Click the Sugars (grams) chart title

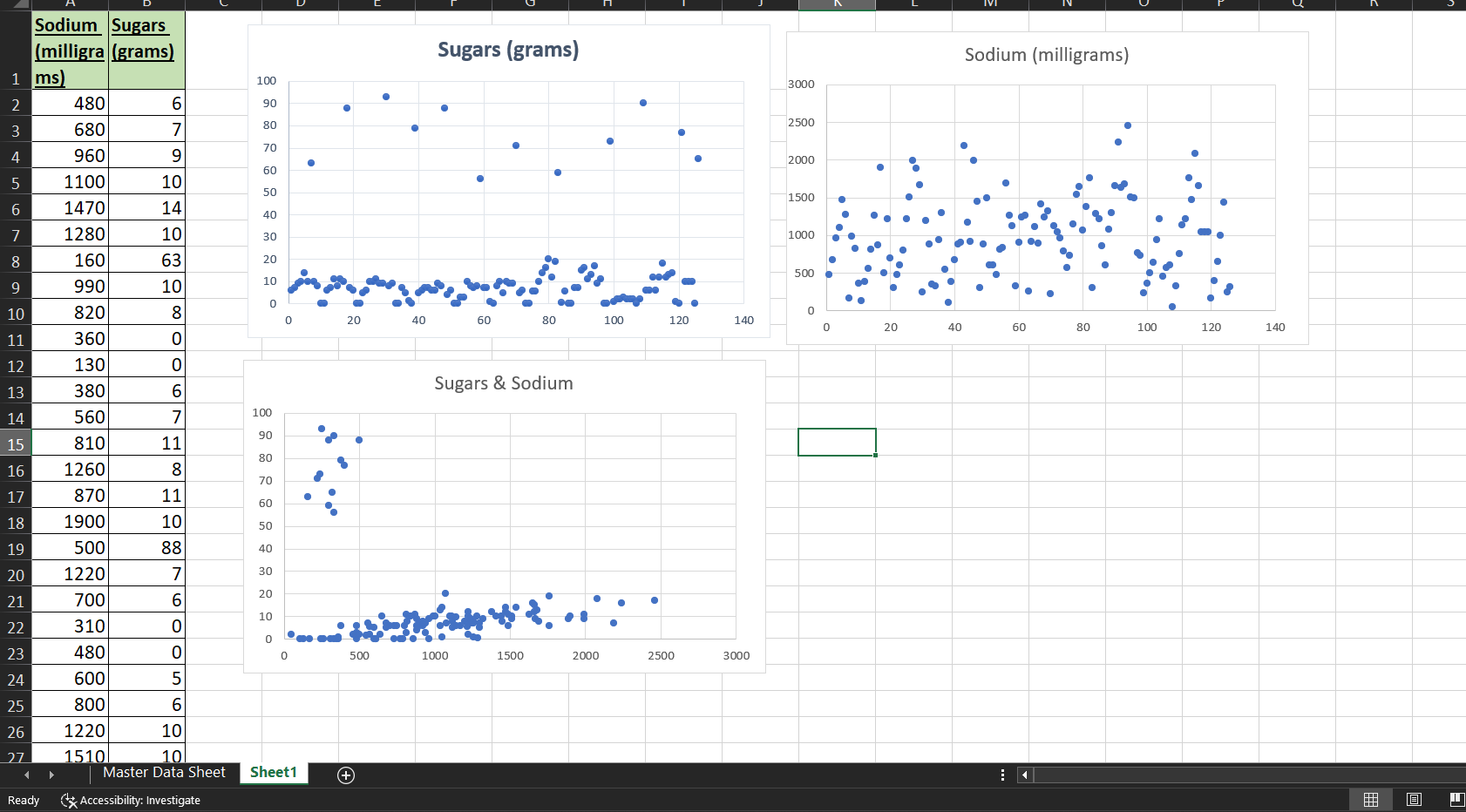click(506, 50)
